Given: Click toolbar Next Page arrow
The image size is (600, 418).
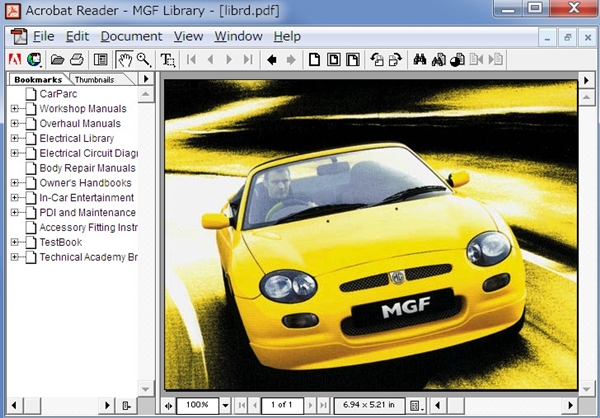Looking at the screenshot, I should 229,60.
